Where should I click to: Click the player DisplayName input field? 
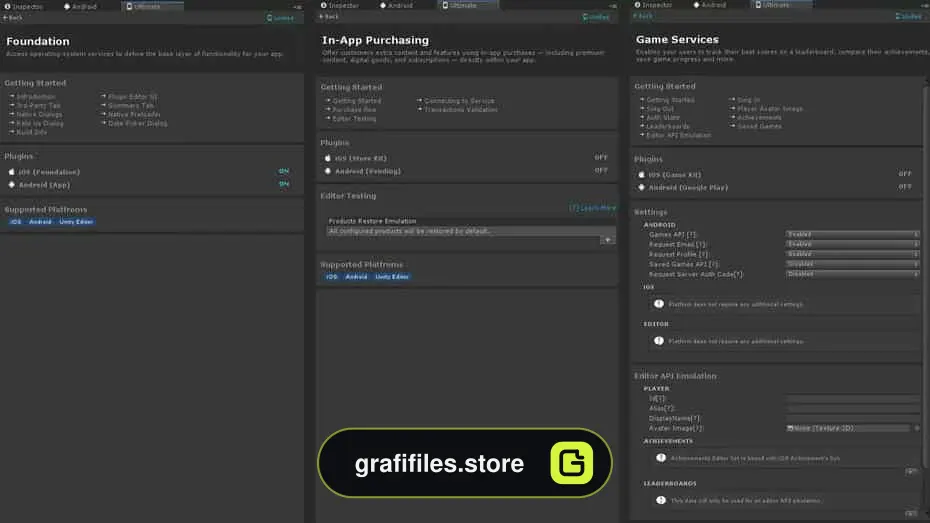[853, 418]
